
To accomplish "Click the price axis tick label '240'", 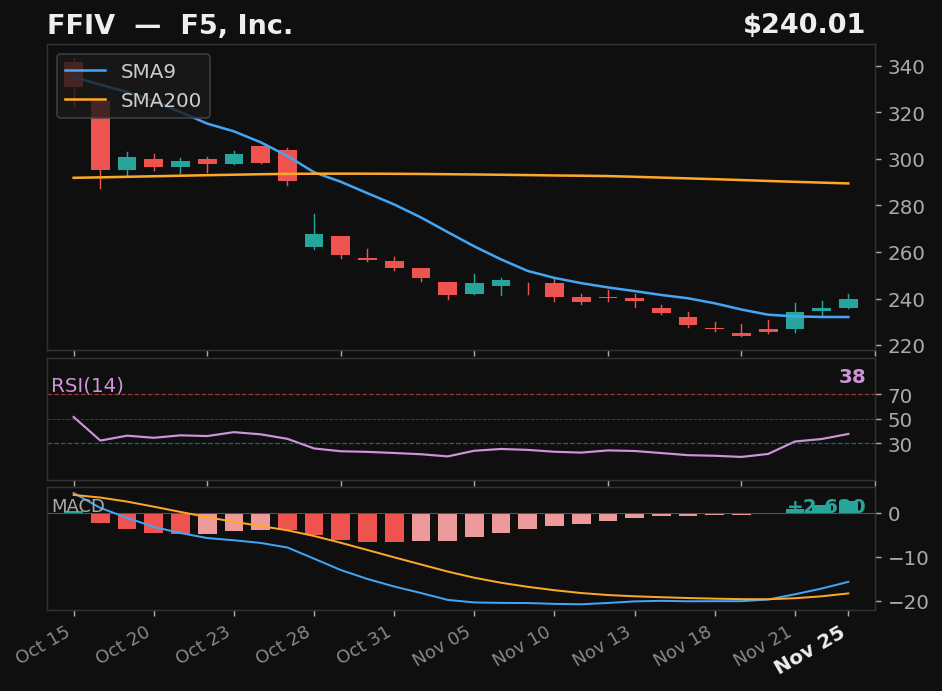I will tap(906, 300).
